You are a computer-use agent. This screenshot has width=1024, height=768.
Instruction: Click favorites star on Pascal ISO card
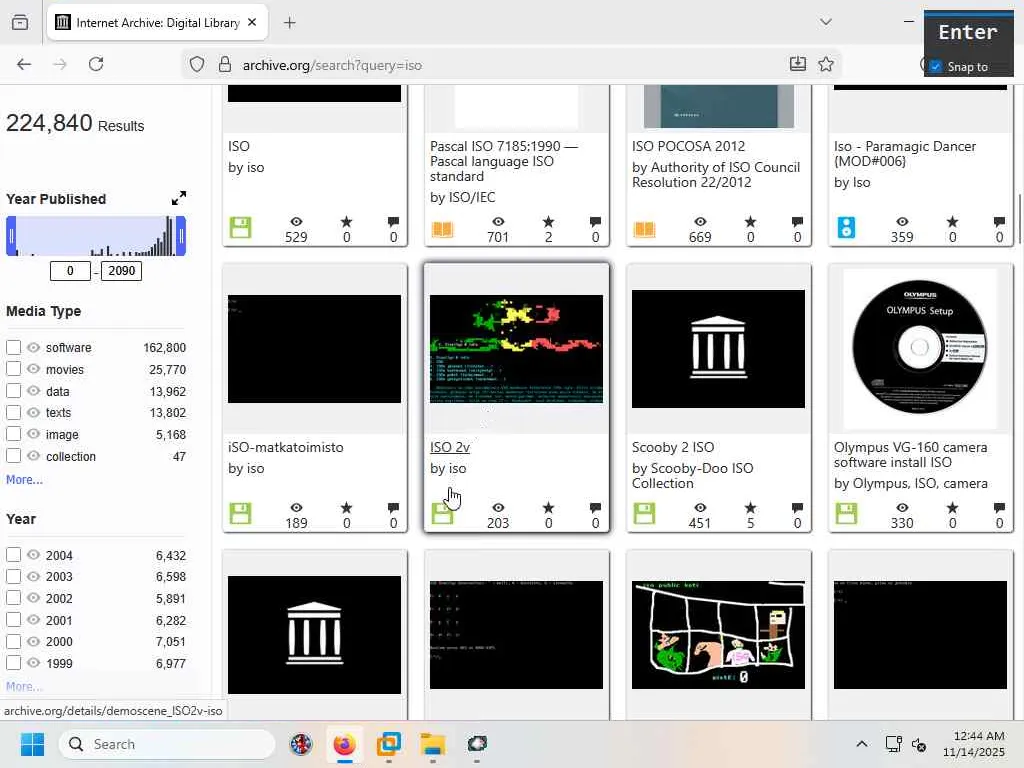pyautogui.click(x=549, y=222)
